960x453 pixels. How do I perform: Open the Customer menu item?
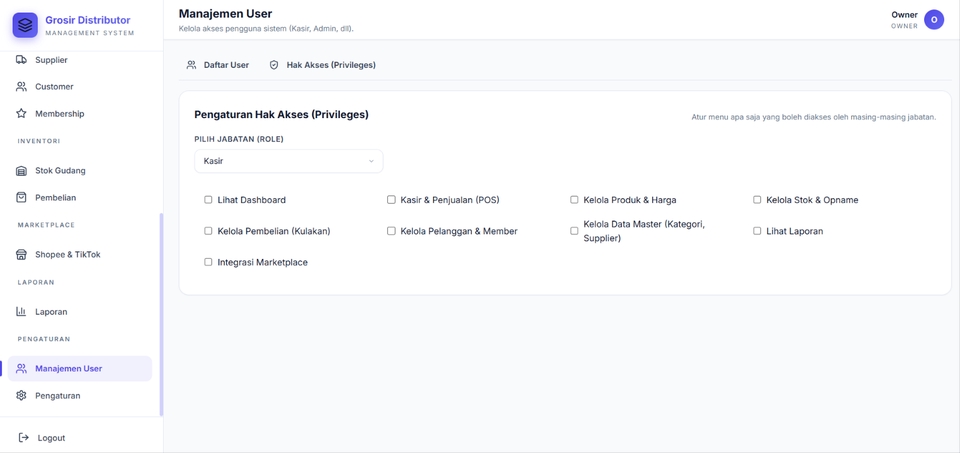click(x=80, y=87)
